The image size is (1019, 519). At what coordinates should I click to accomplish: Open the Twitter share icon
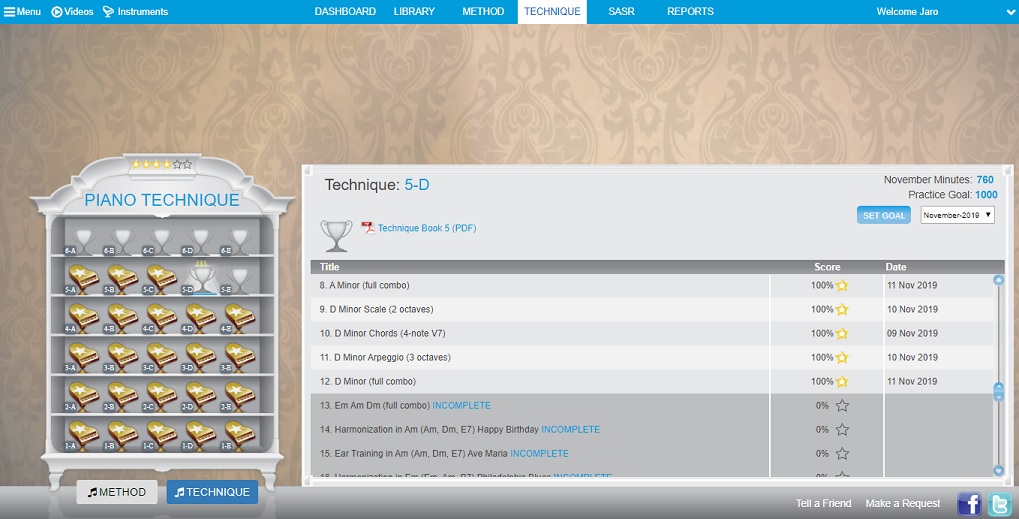pyautogui.click(x=998, y=504)
